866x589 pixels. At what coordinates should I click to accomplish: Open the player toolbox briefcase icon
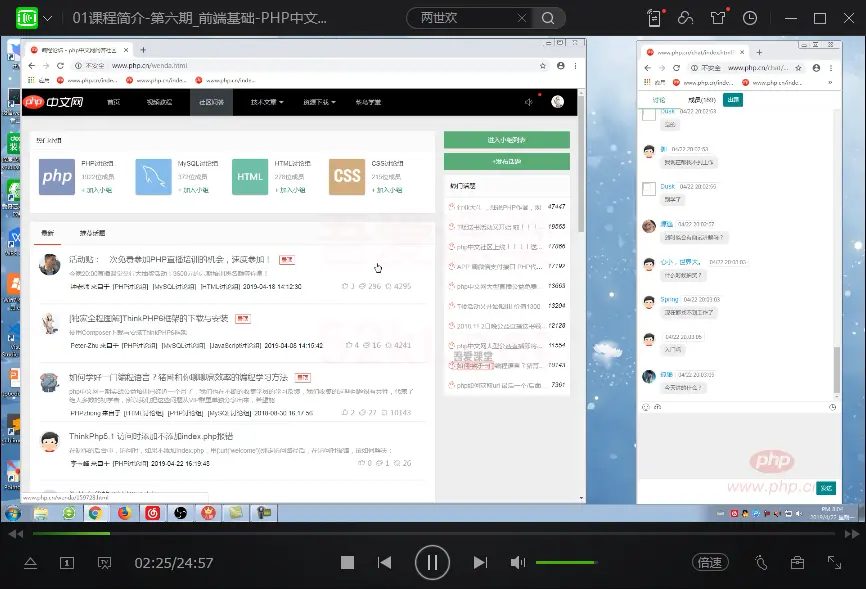click(x=797, y=562)
